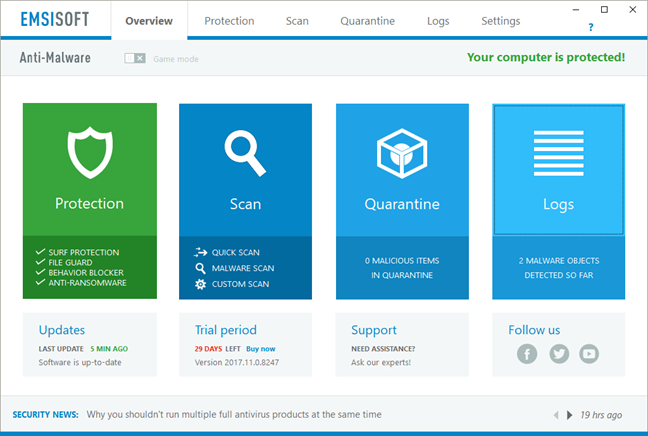Open the security news headline
The width and height of the screenshot is (648, 436).
(x=234, y=415)
